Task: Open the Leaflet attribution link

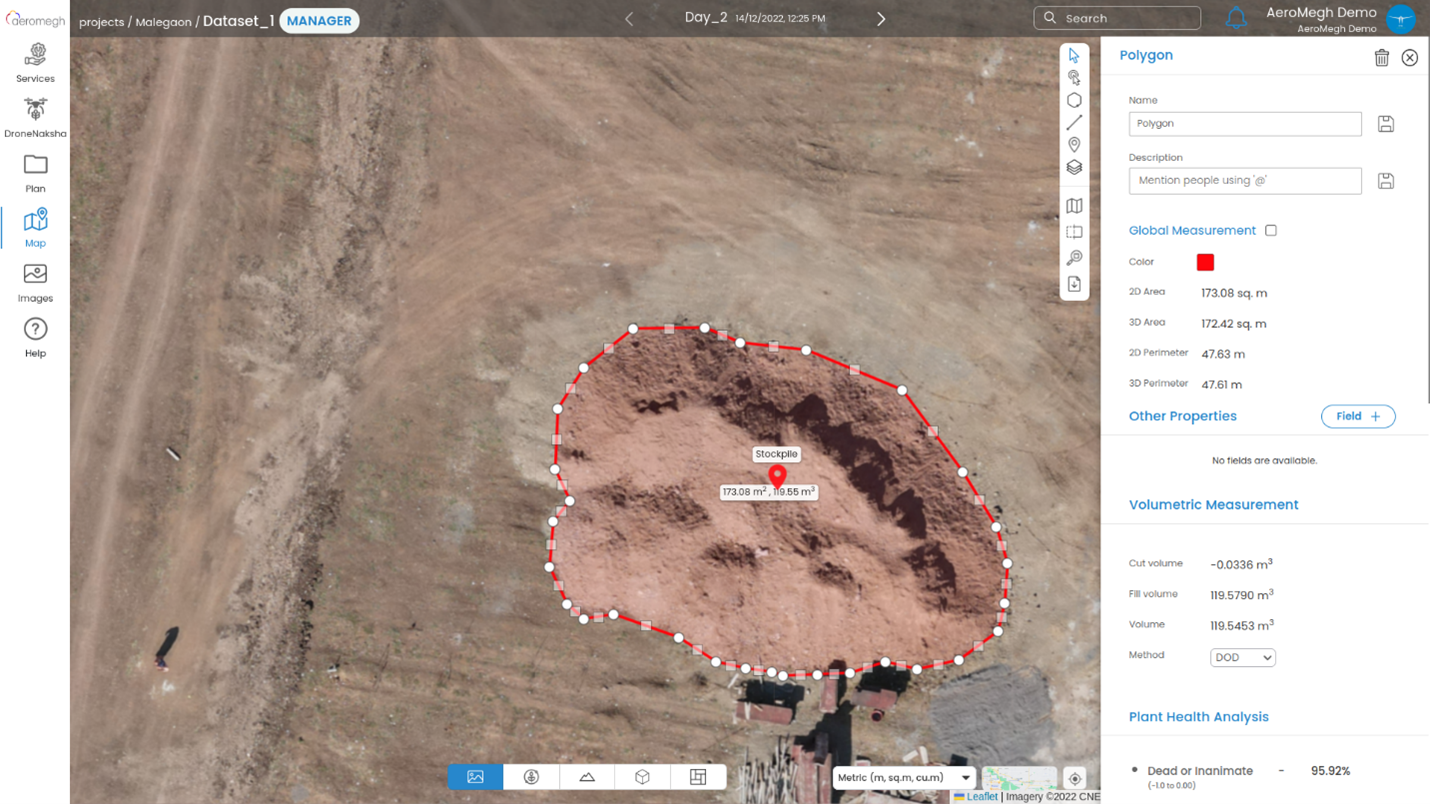Action: [x=981, y=797]
